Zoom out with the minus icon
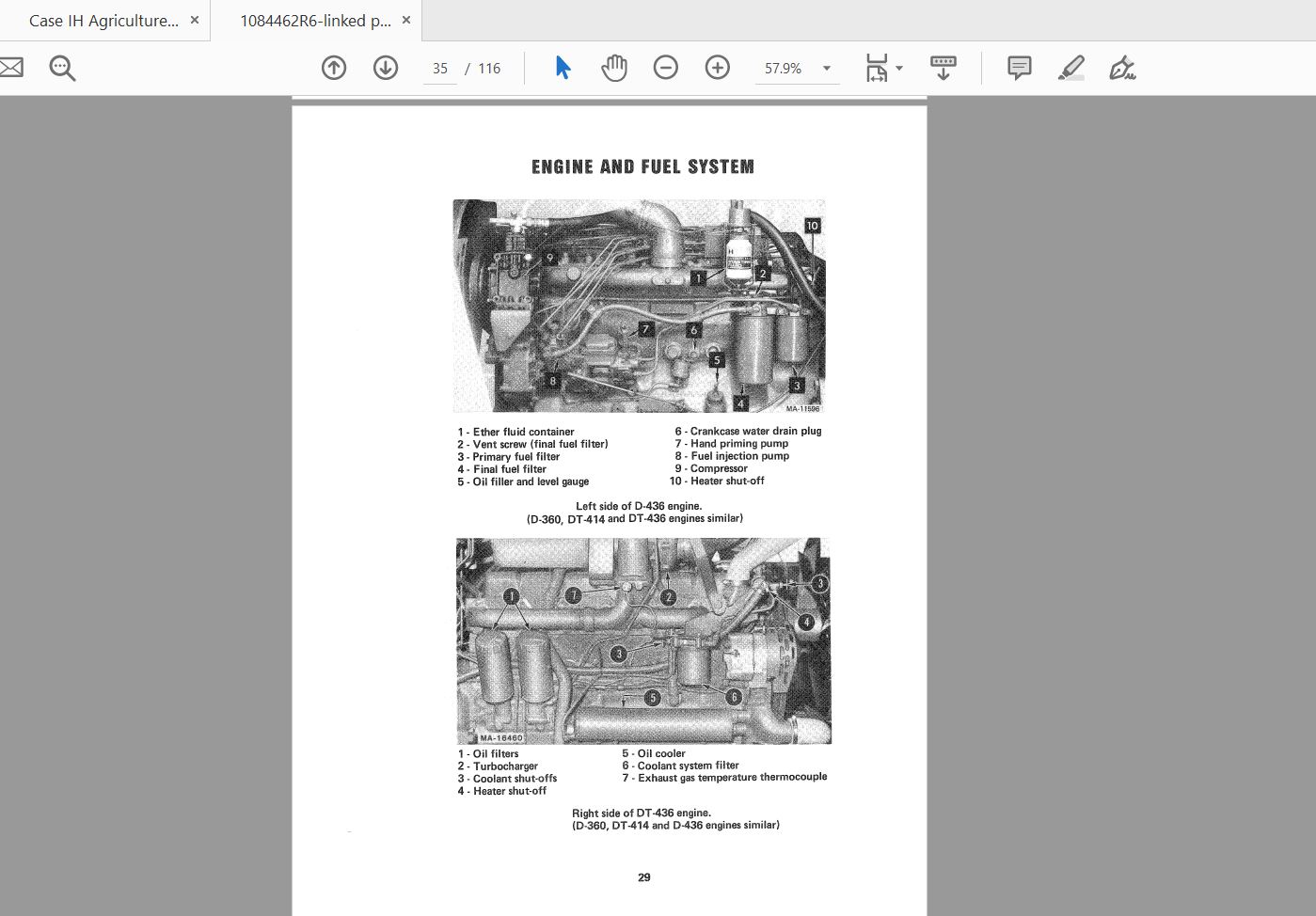1316x916 pixels. [666, 68]
